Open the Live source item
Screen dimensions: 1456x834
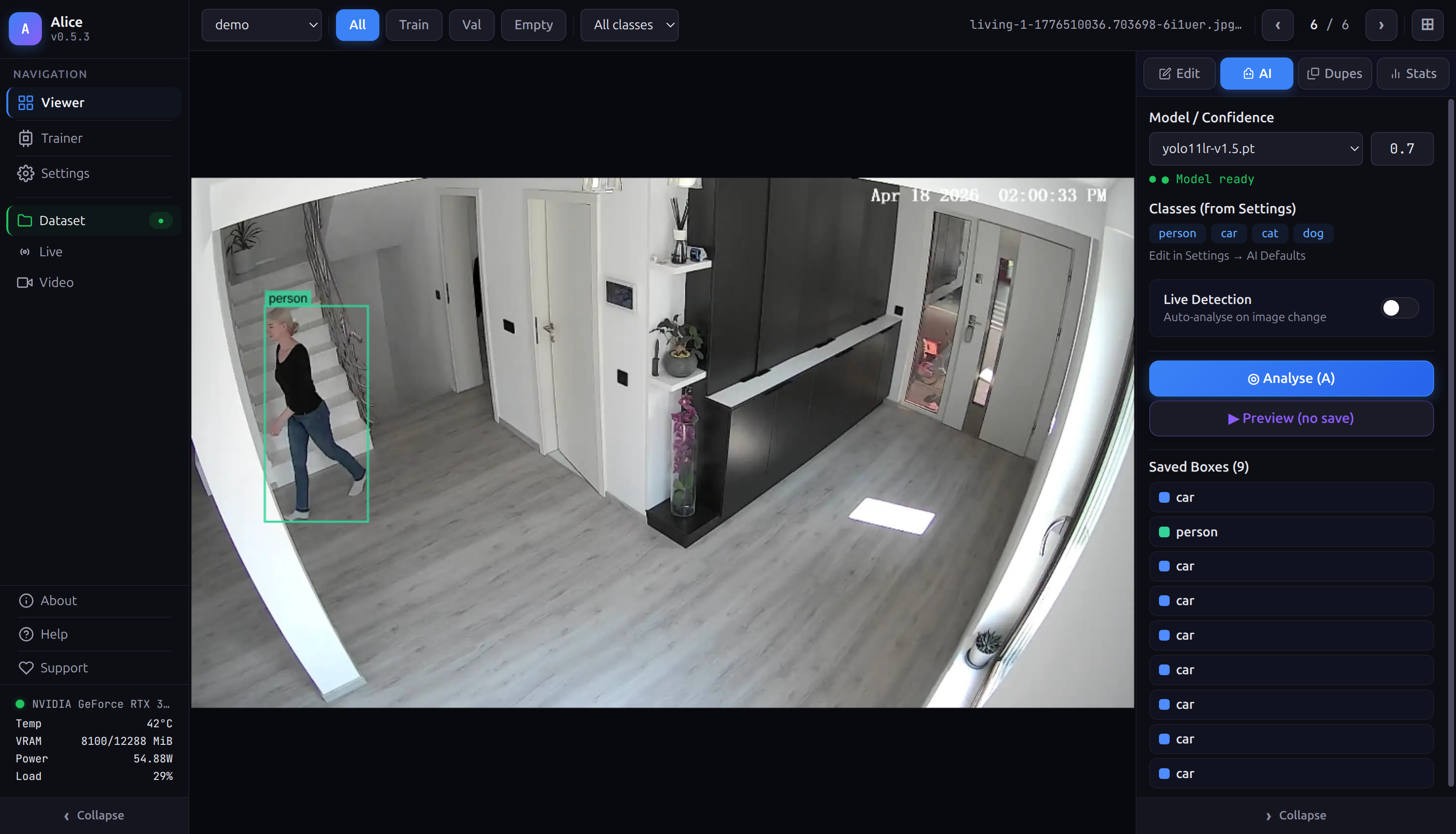tap(50, 251)
